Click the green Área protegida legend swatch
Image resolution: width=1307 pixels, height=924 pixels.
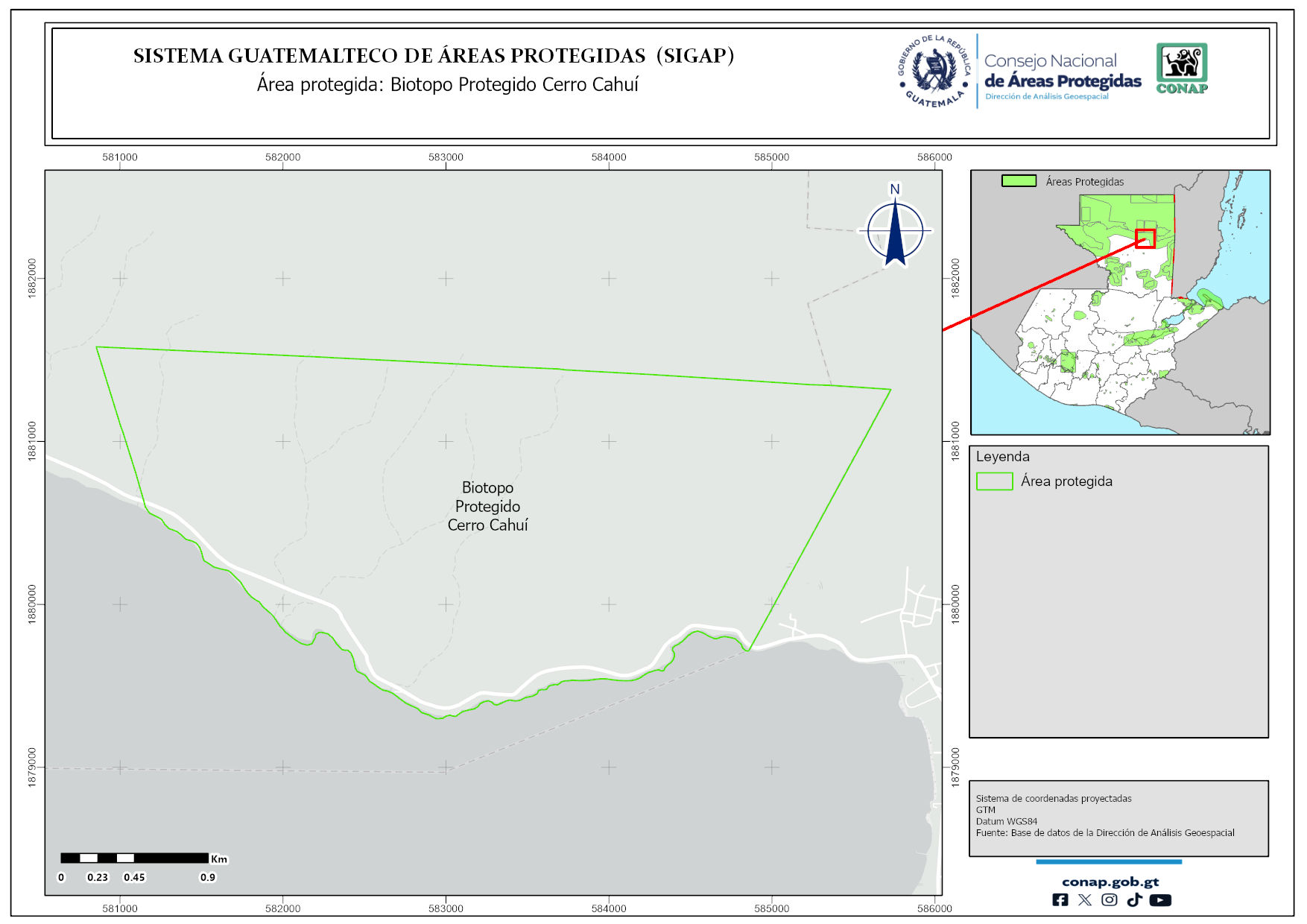point(994,481)
